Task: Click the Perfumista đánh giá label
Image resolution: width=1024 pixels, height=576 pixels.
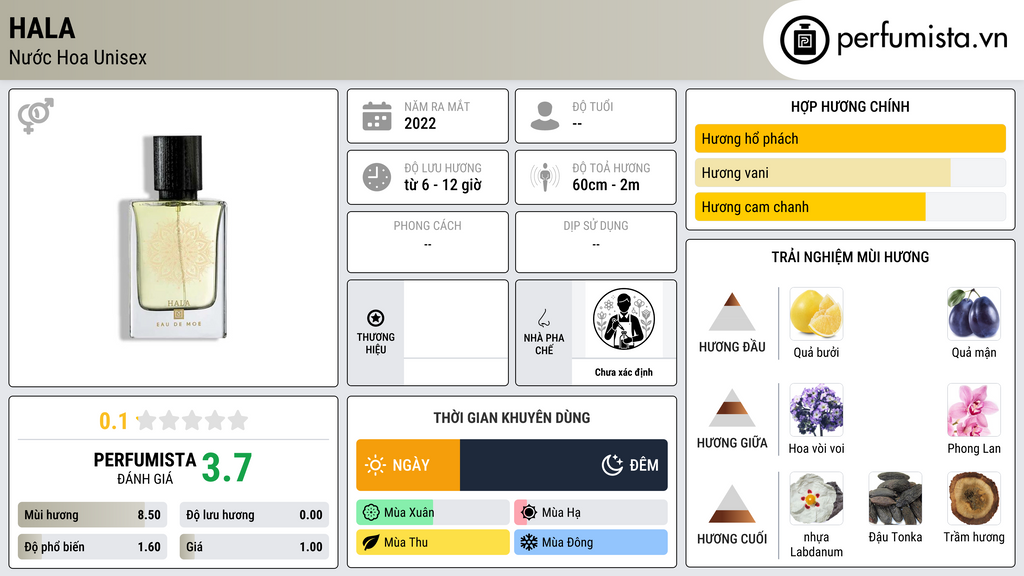Action: click(145, 468)
